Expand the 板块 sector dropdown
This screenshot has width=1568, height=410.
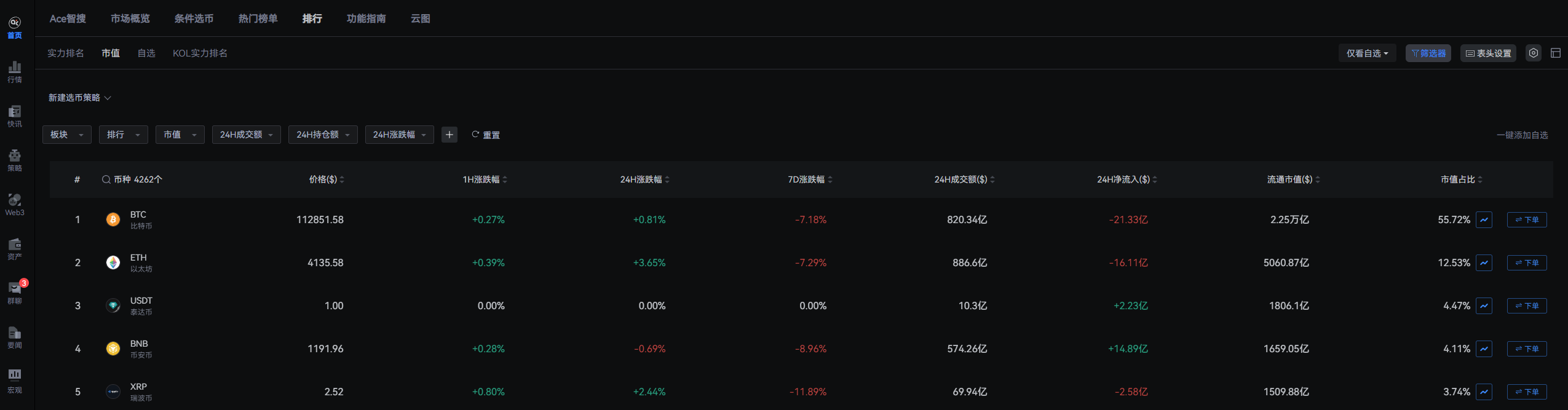66,135
